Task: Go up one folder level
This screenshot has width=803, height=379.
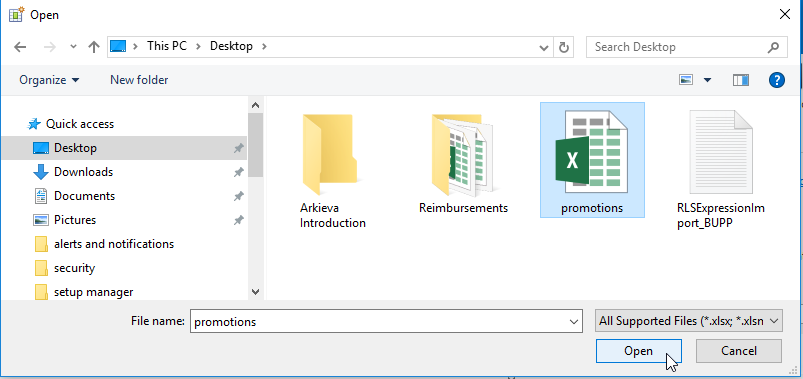Action: click(94, 47)
